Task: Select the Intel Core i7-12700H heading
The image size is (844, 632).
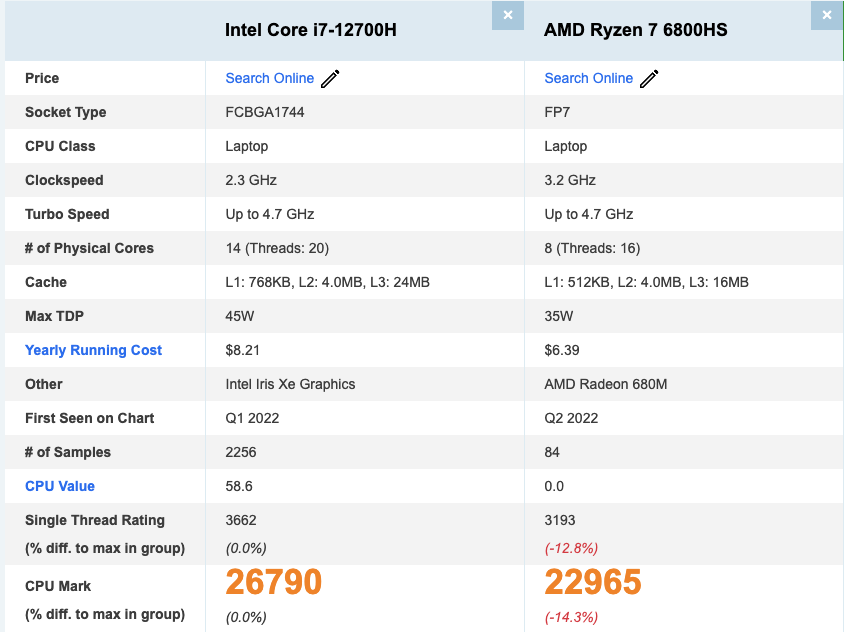Action: 311,30
